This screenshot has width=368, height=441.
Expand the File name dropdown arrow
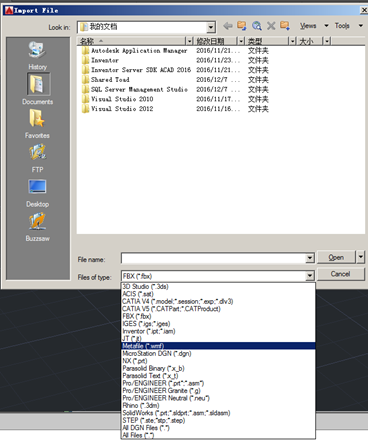coord(310,258)
